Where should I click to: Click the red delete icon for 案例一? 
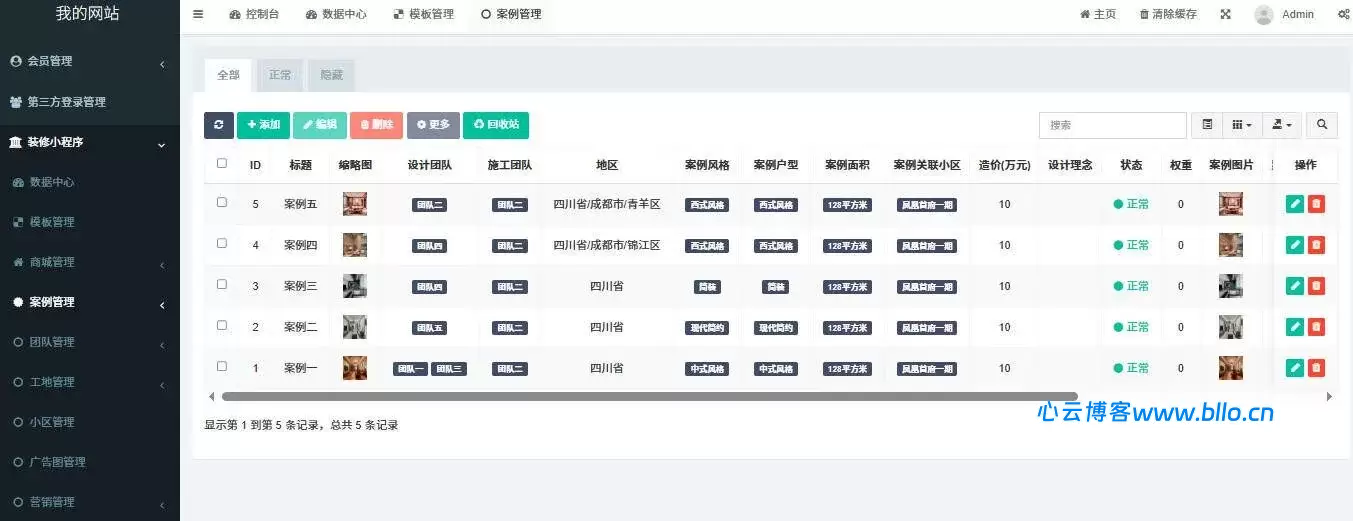point(1316,368)
